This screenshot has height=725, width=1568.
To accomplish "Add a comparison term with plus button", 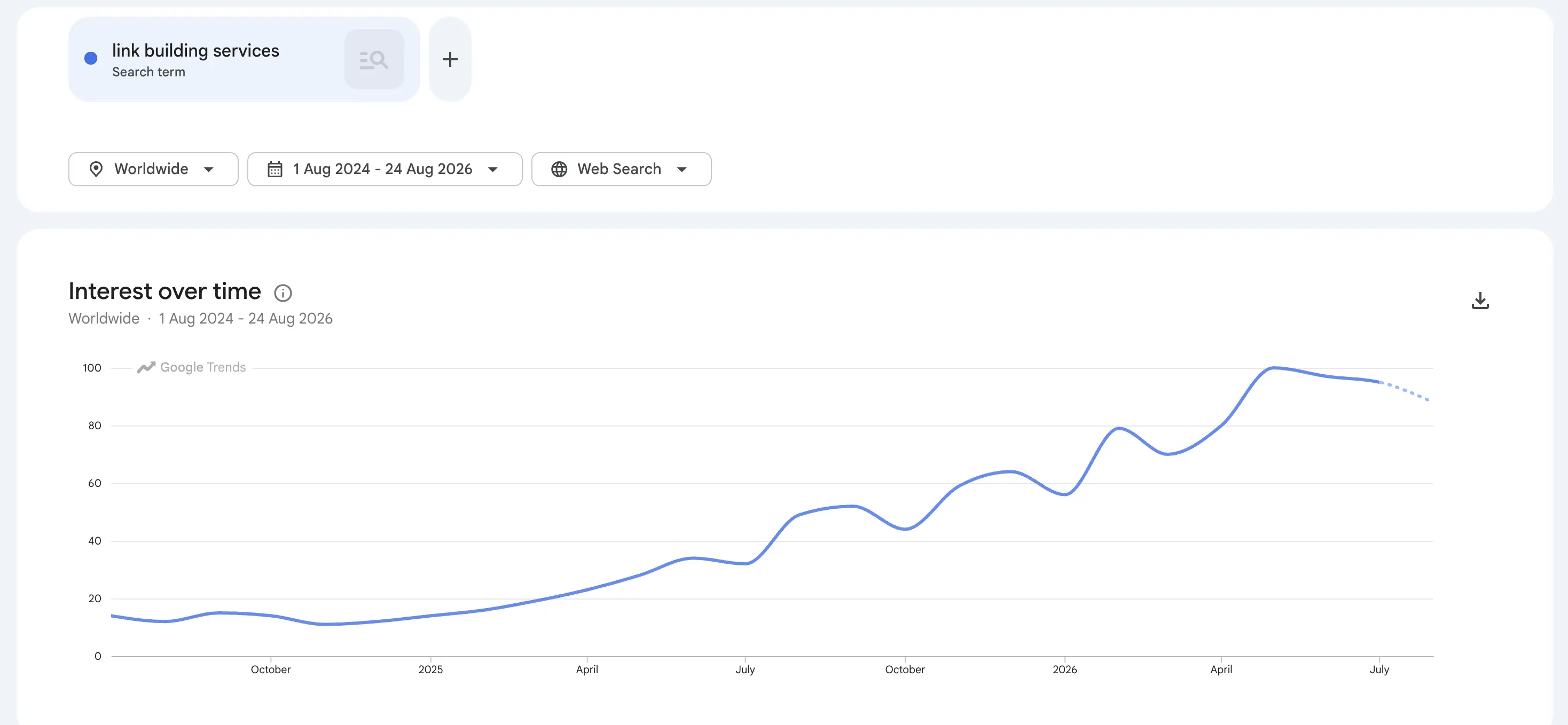I will tap(450, 59).
